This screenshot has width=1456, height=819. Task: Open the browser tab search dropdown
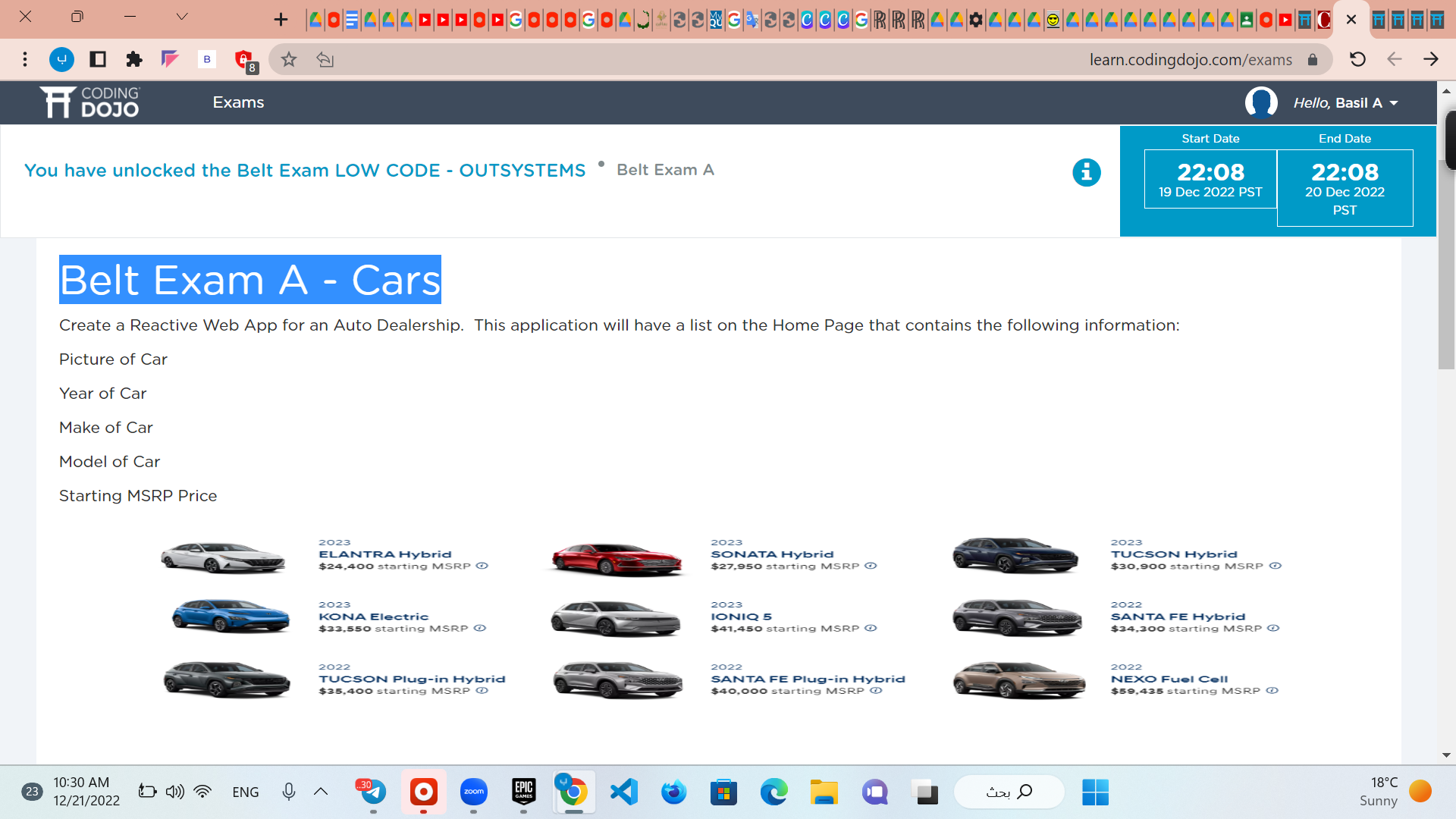click(x=180, y=17)
